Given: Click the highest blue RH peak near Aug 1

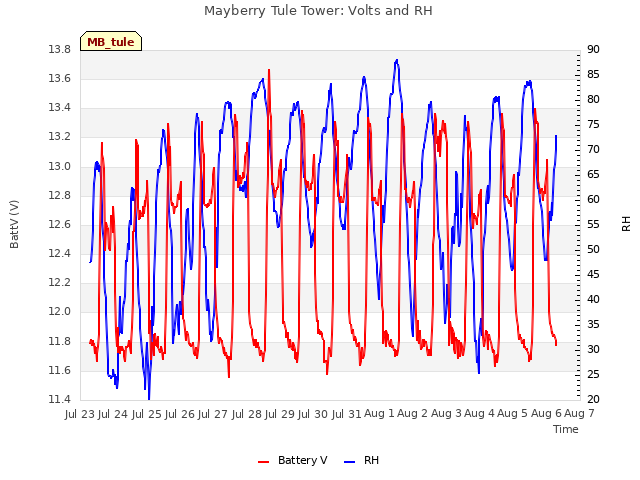Looking at the screenshot, I should tap(396, 60).
